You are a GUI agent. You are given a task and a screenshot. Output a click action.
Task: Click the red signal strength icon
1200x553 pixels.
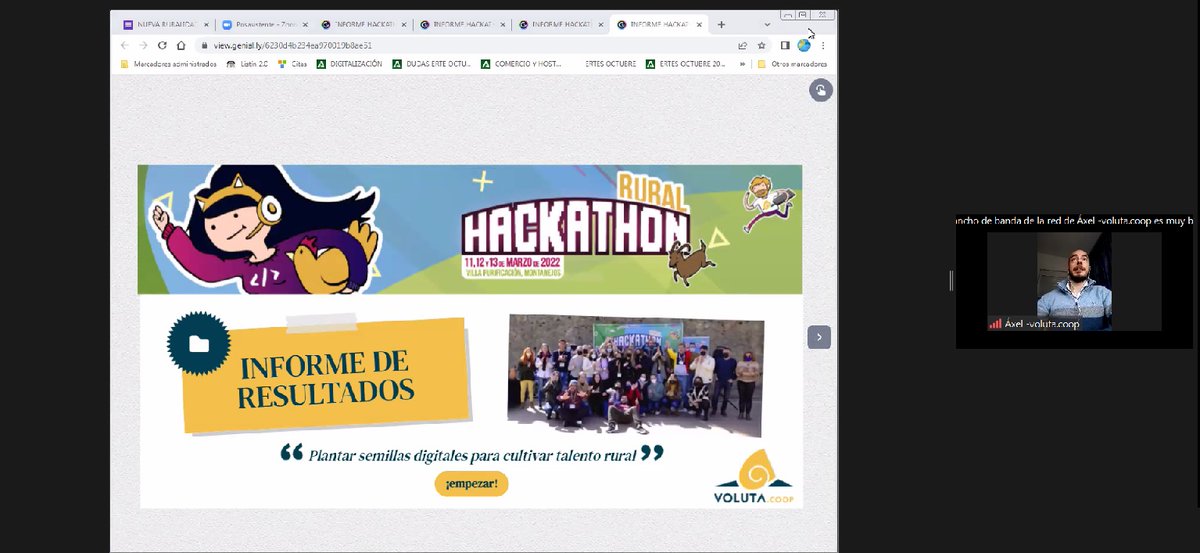coord(995,323)
